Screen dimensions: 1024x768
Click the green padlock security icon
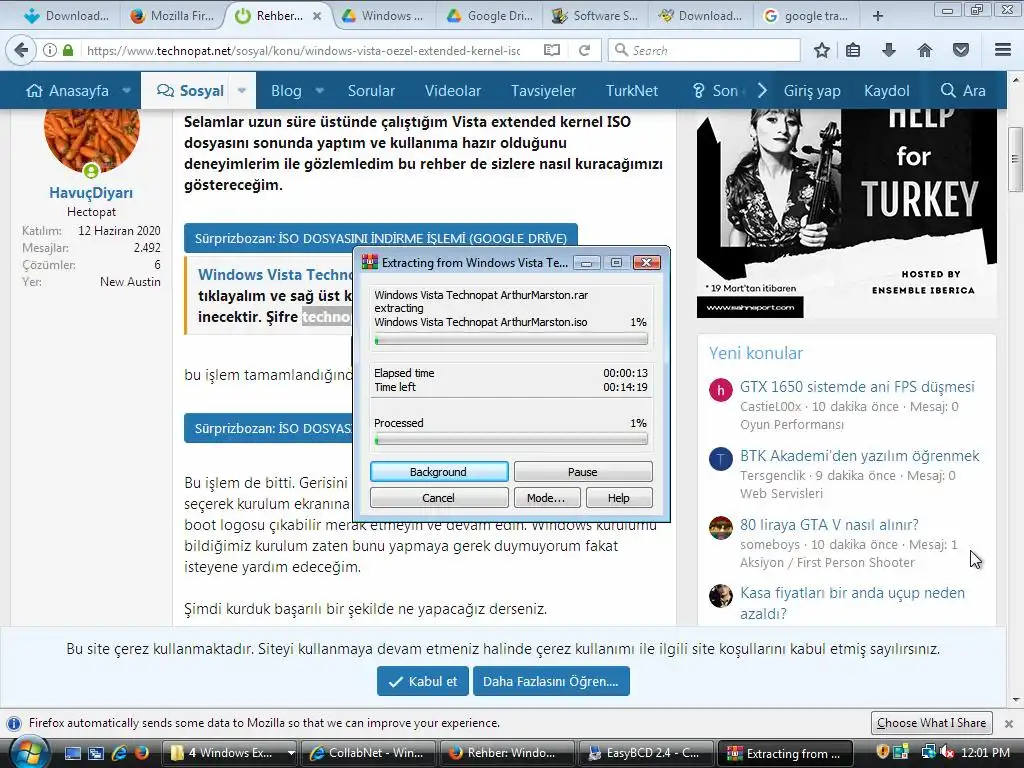[68, 50]
